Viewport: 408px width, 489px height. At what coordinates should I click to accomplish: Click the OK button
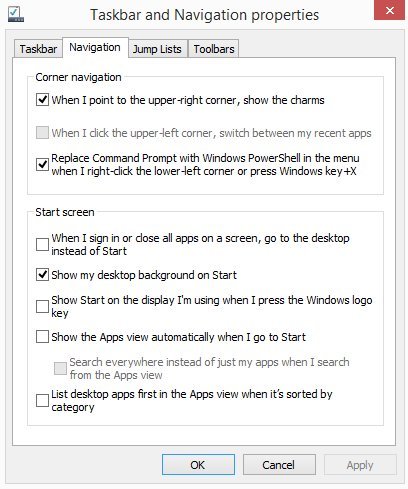pos(198,465)
